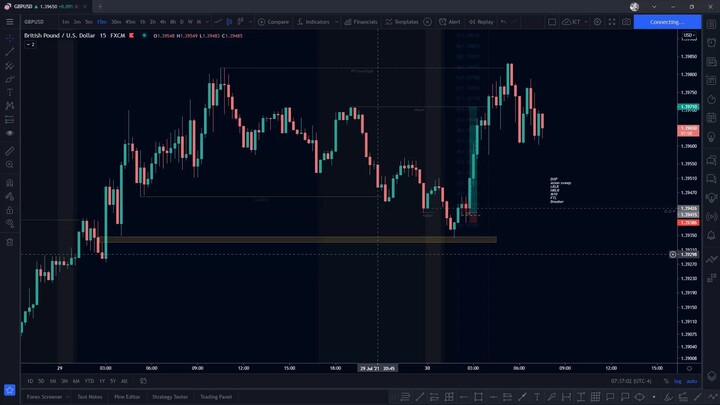This screenshot has height=405, width=720.
Task: Open the Pine Editor tab
Action: point(126,397)
